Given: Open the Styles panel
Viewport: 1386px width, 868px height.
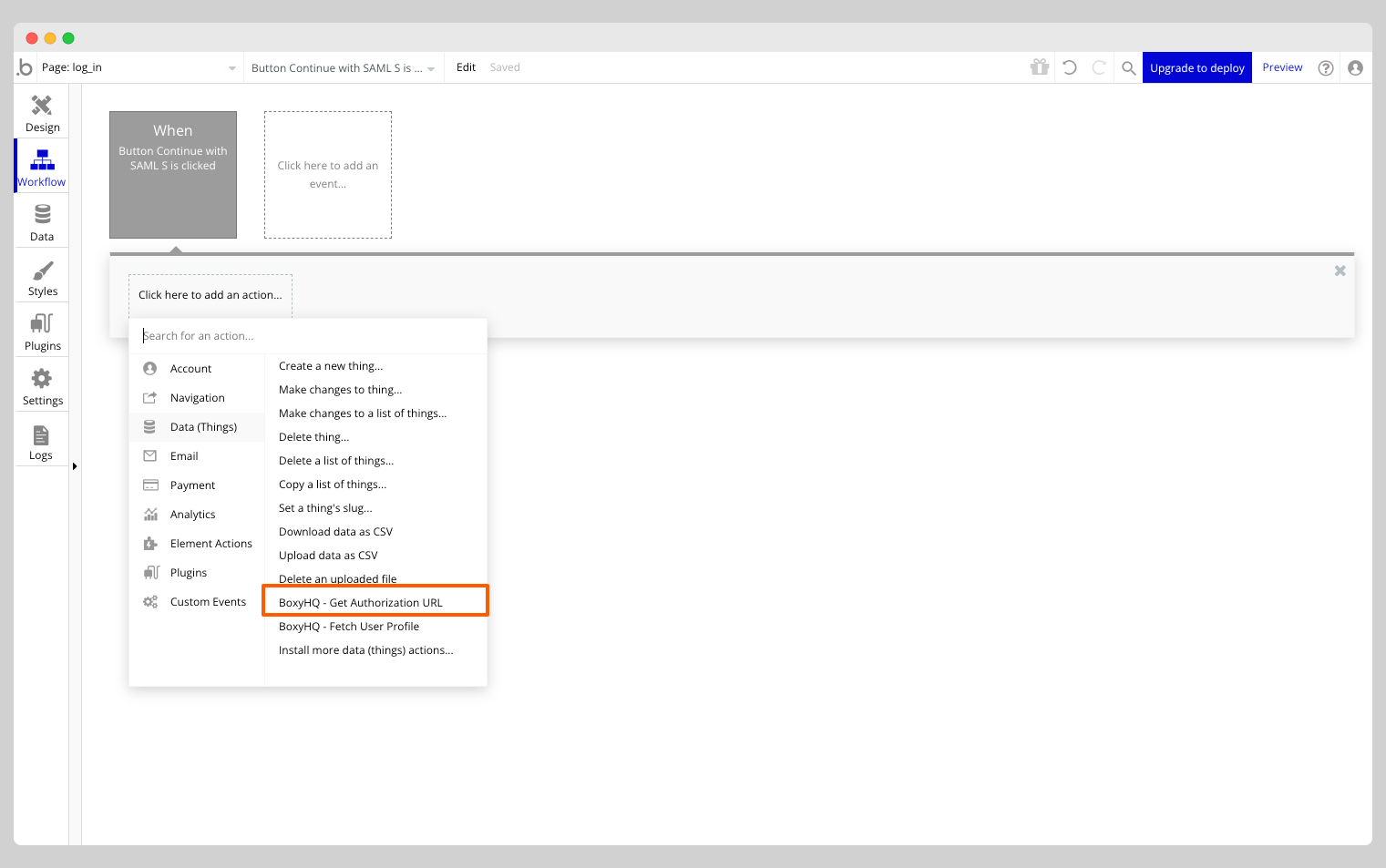Looking at the screenshot, I should tap(41, 275).
